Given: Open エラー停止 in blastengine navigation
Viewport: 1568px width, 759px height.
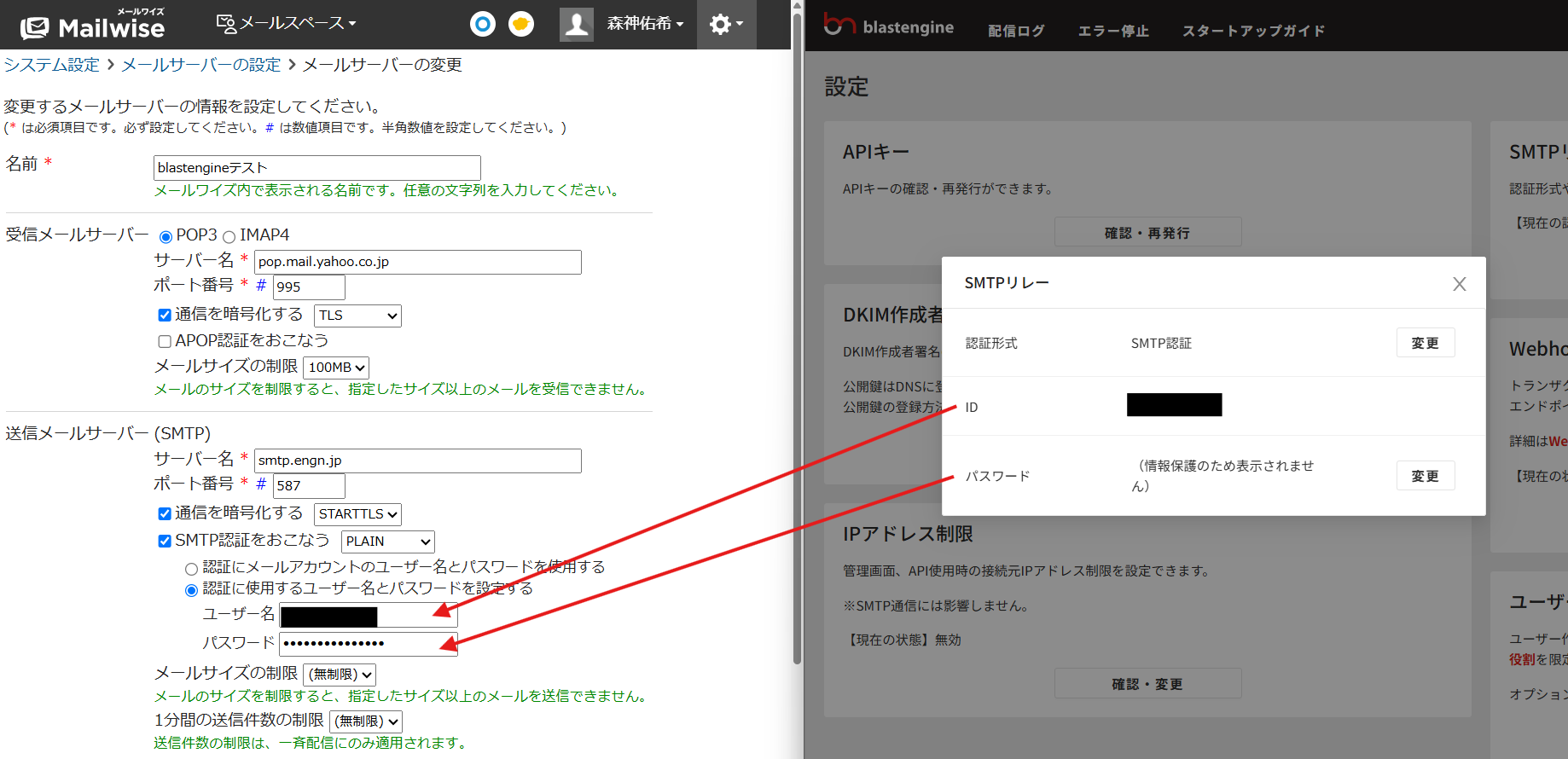Looking at the screenshot, I should click(1113, 31).
